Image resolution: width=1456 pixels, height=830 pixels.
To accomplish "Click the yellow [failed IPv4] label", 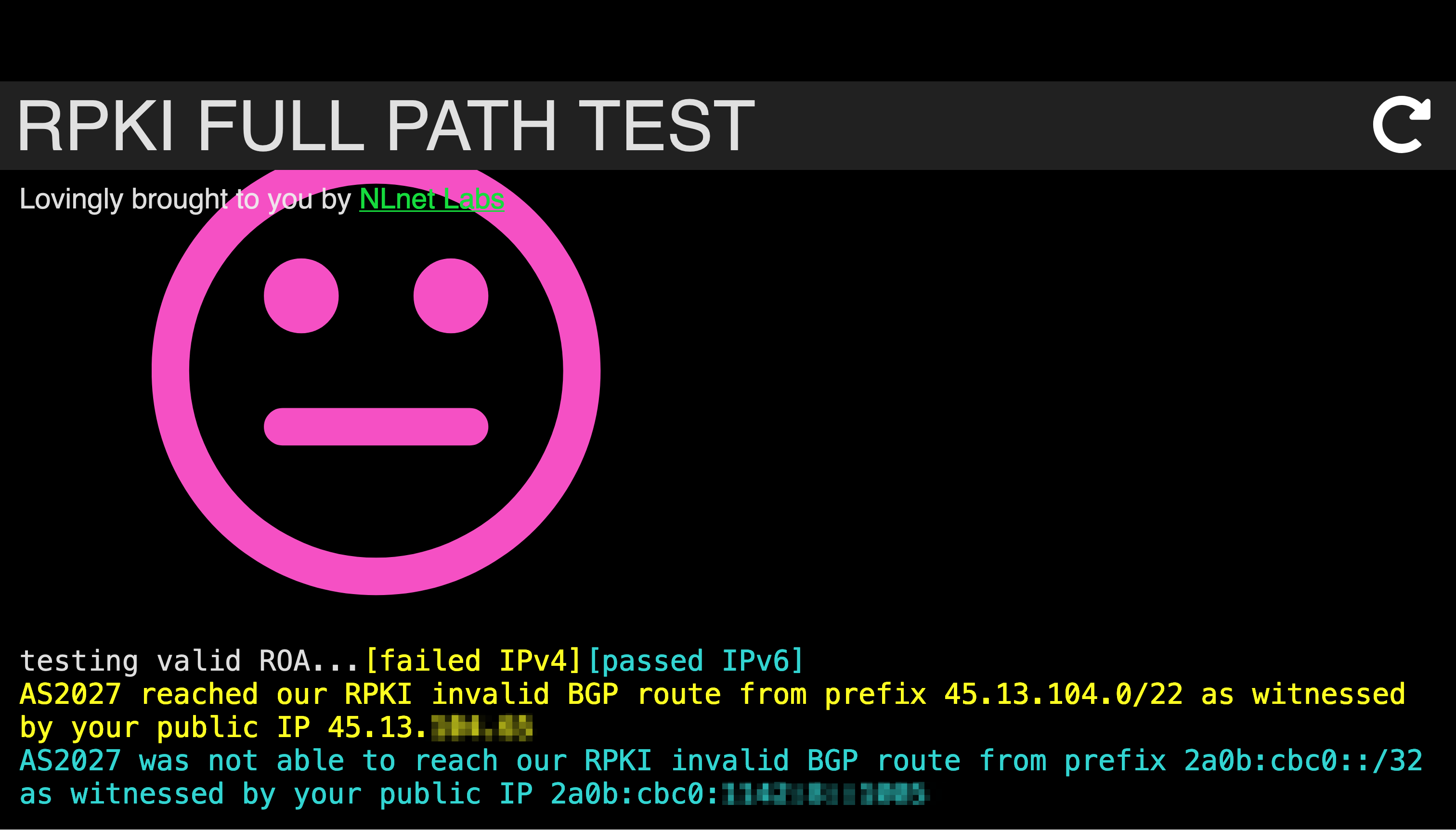I will 473,661.
